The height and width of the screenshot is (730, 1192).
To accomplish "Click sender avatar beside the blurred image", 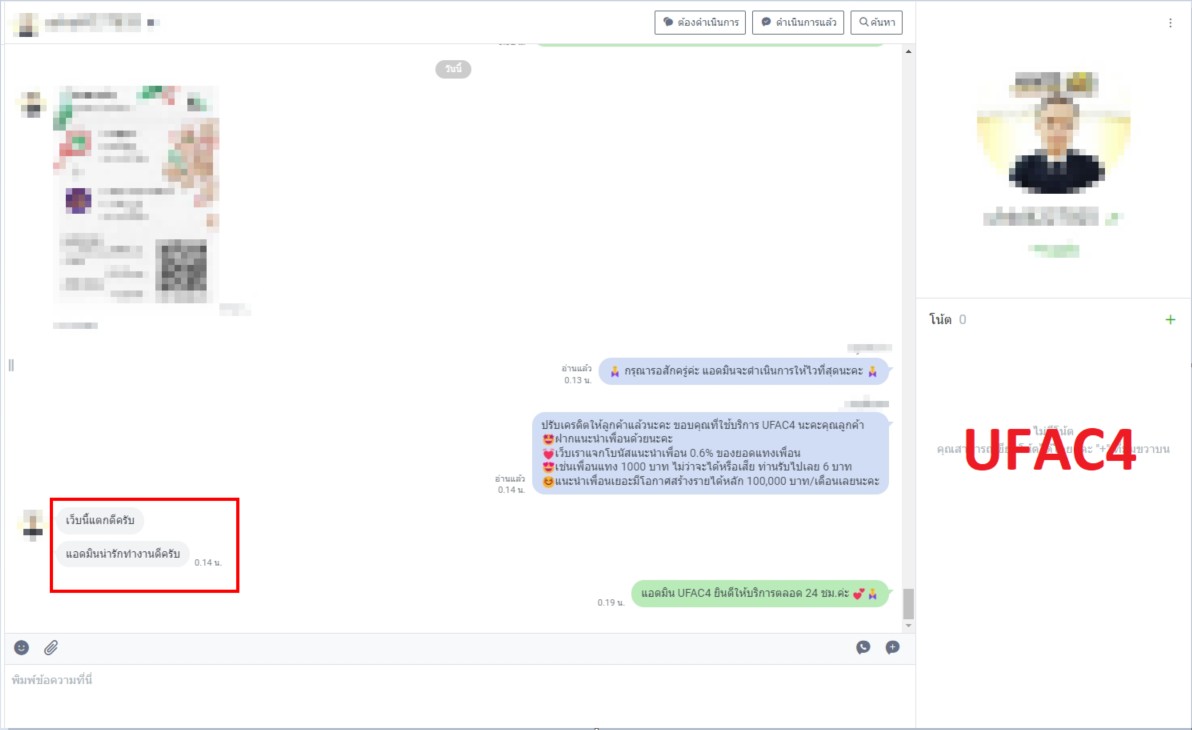I will 33,103.
